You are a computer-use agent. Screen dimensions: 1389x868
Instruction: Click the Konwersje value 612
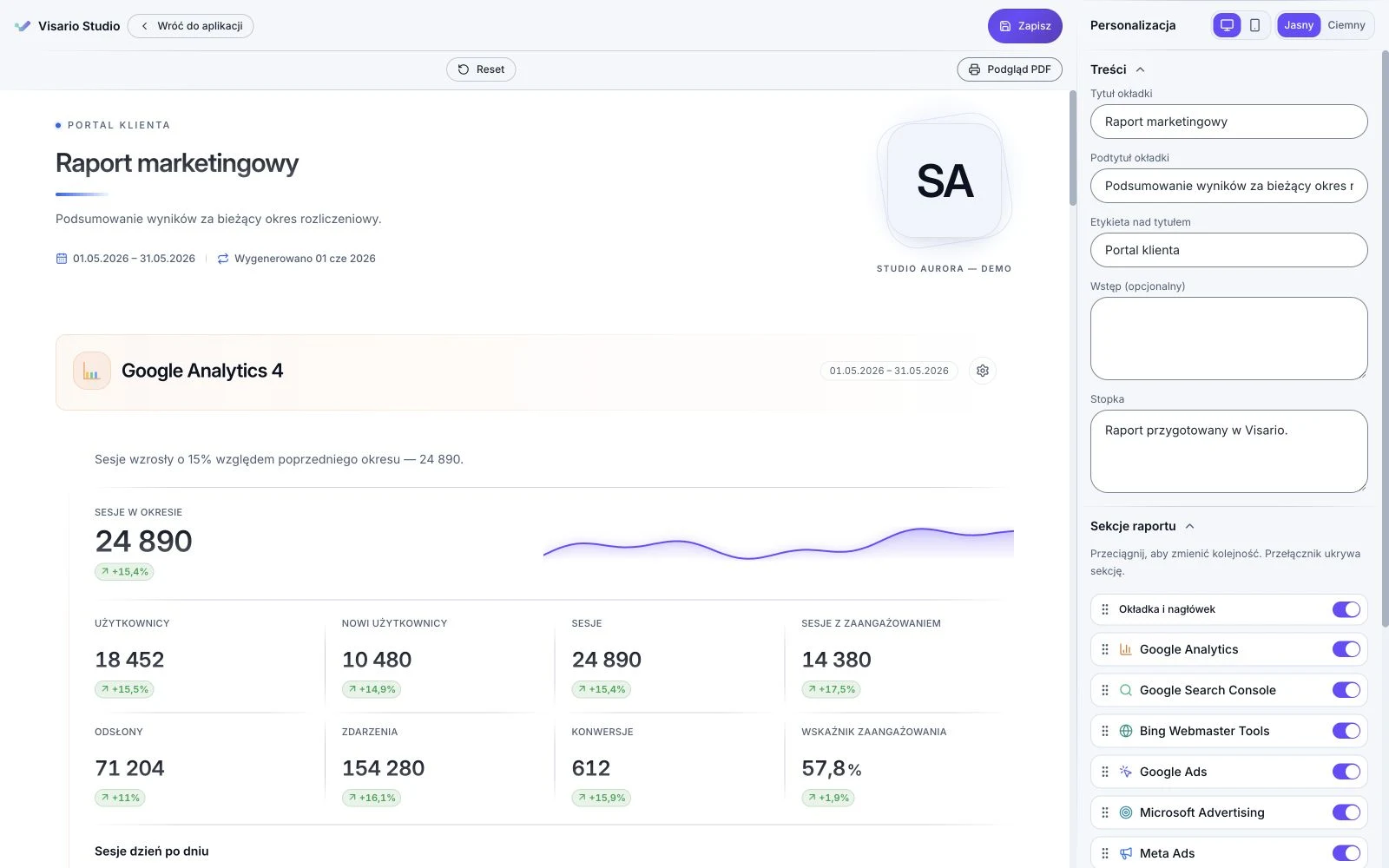(x=590, y=768)
